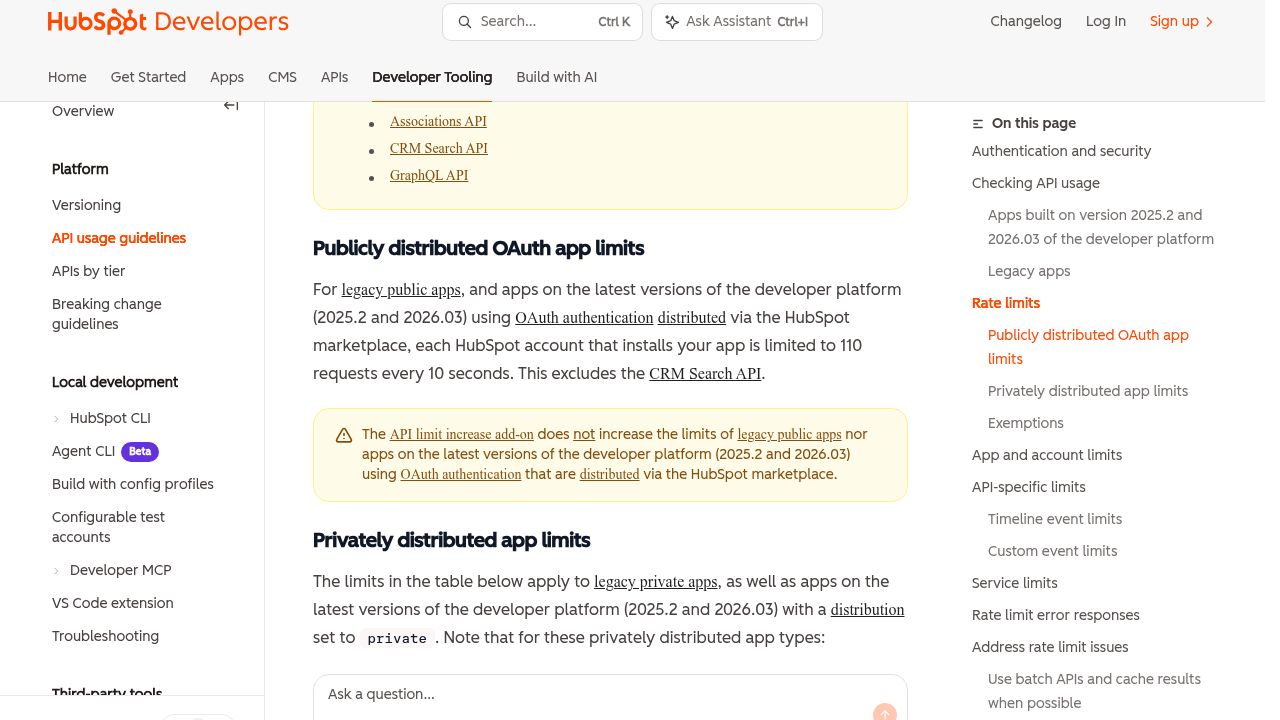Jump to Rate limit error responses
This screenshot has height=720, width=1280.
(x=1056, y=616)
